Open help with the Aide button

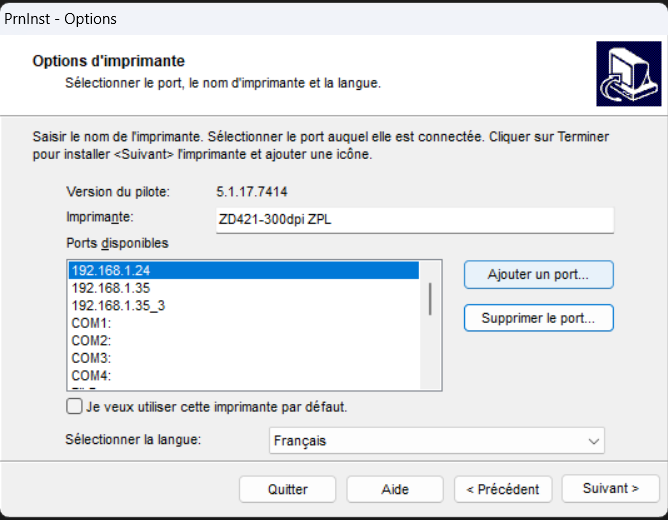click(395, 489)
